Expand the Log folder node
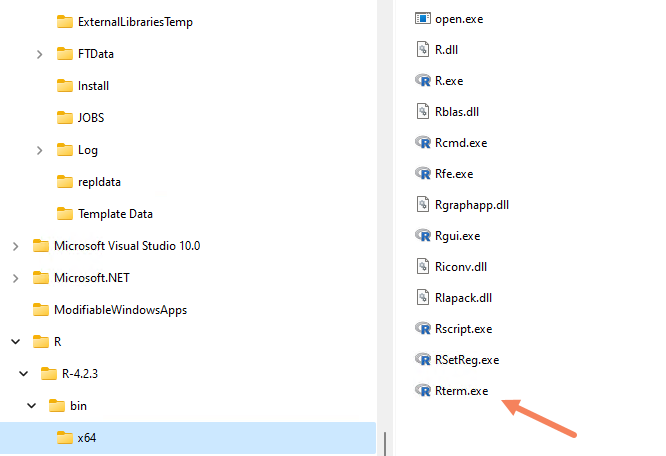The width and height of the screenshot is (666, 456). click(40, 150)
